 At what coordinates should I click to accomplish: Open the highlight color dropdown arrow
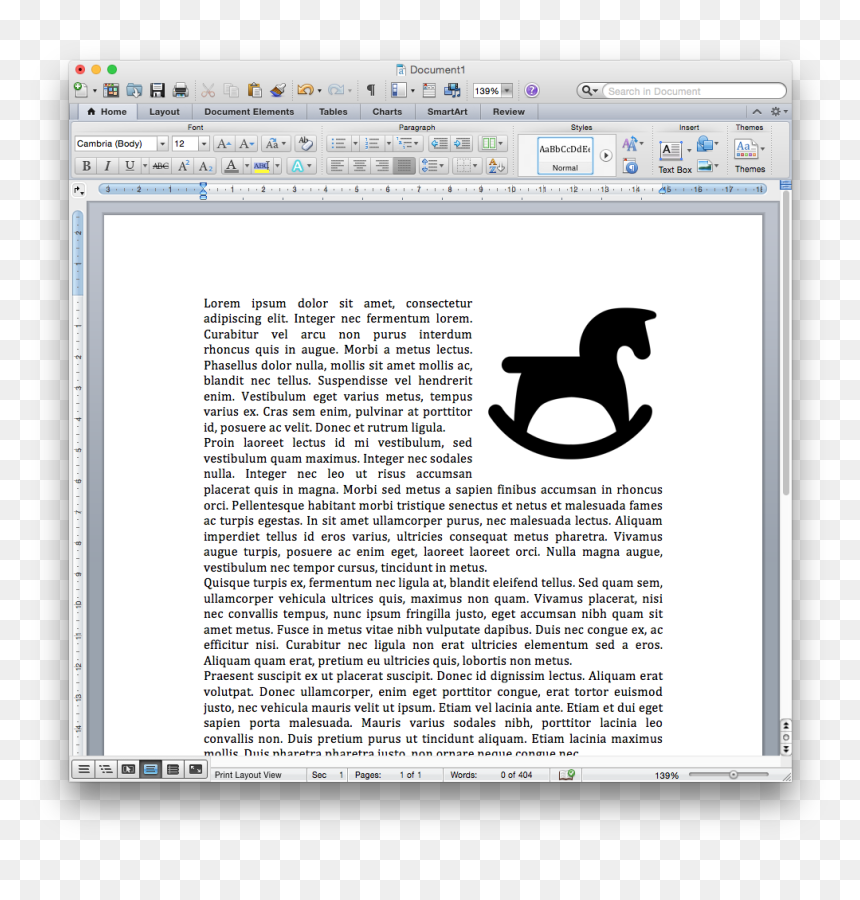(277, 166)
